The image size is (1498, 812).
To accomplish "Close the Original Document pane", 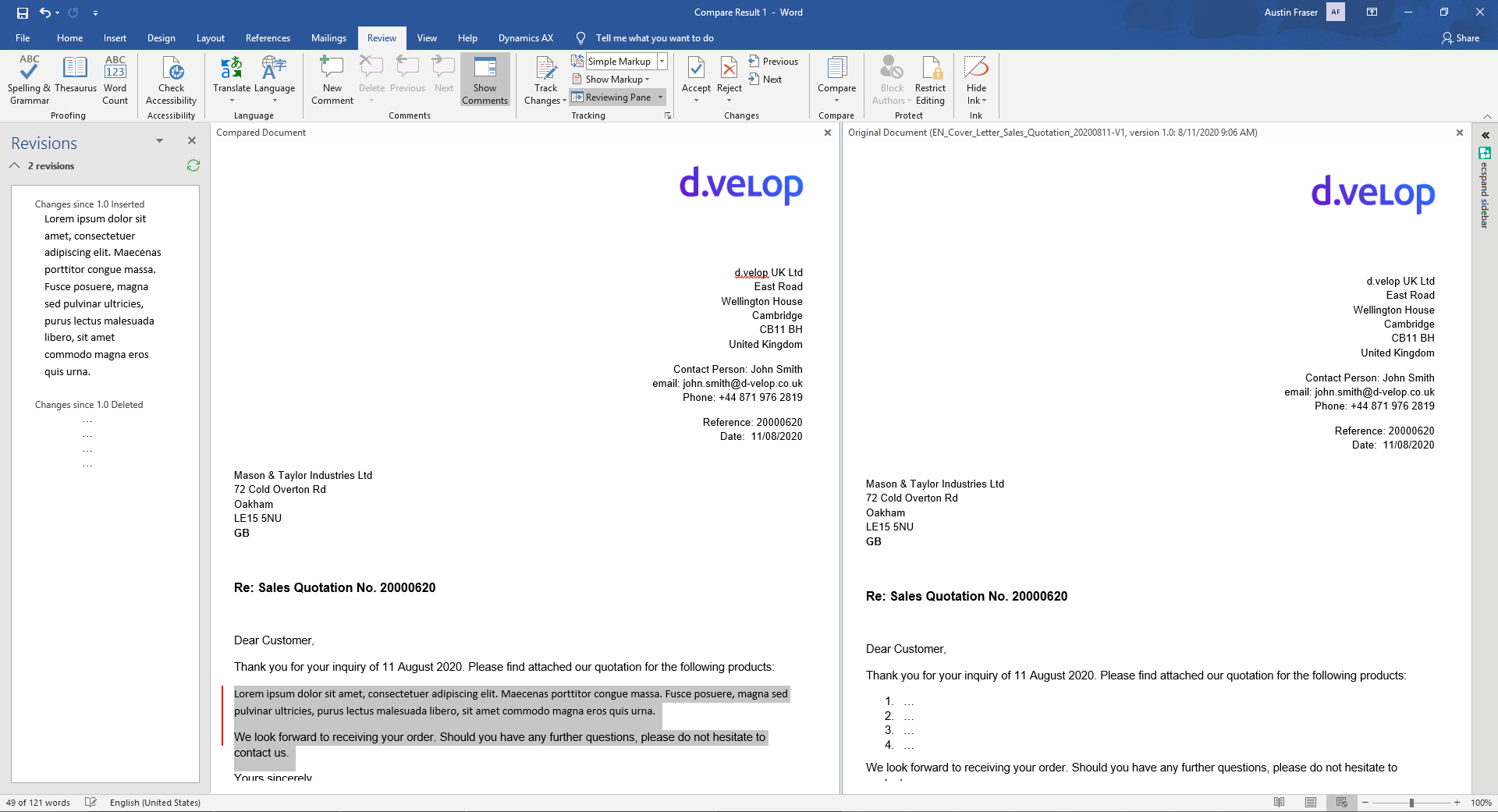I will (1460, 133).
